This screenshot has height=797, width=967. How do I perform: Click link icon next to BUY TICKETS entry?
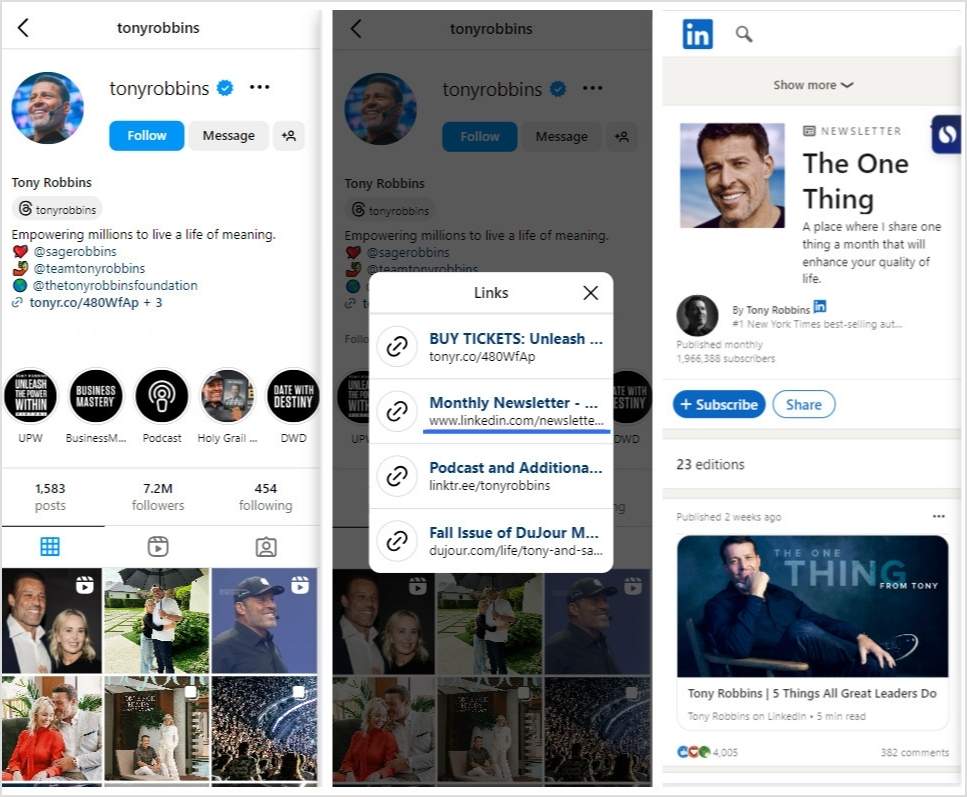pos(397,347)
